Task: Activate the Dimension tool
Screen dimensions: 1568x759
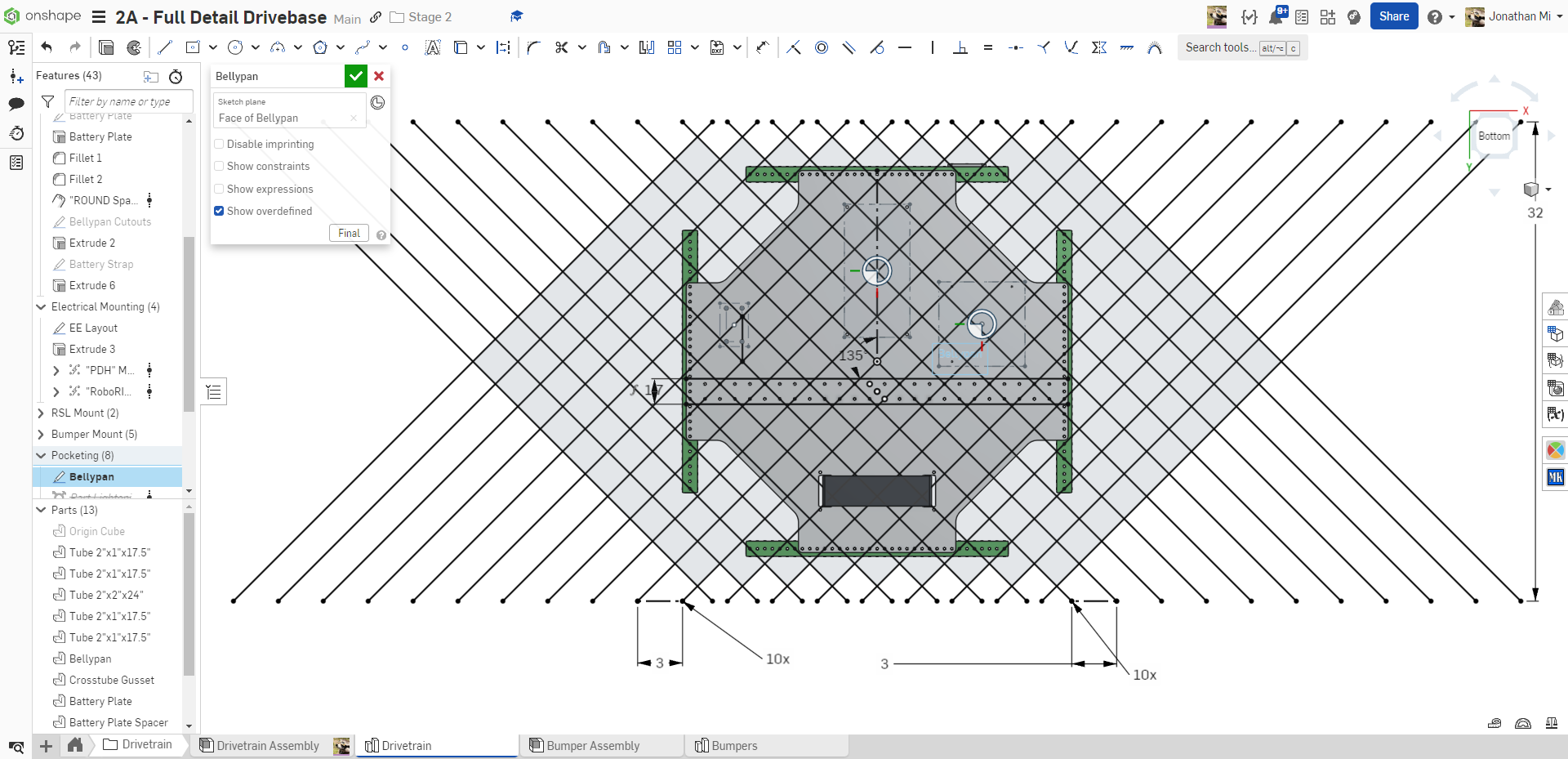Action: tap(503, 47)
